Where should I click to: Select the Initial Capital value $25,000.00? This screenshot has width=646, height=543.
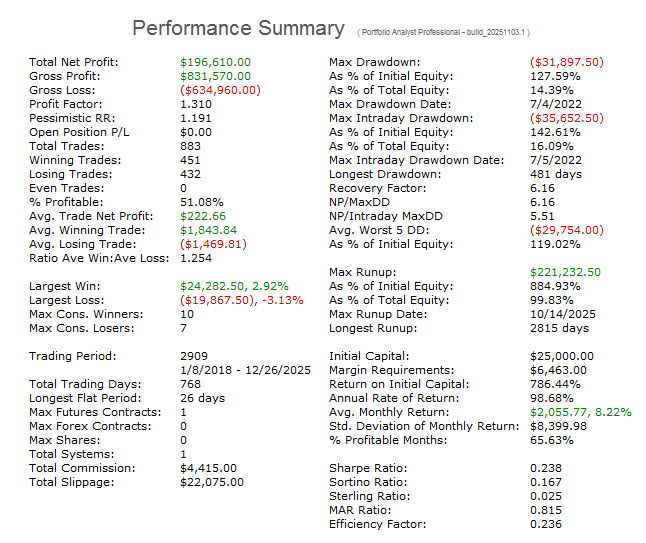click(x=561, y=356)
